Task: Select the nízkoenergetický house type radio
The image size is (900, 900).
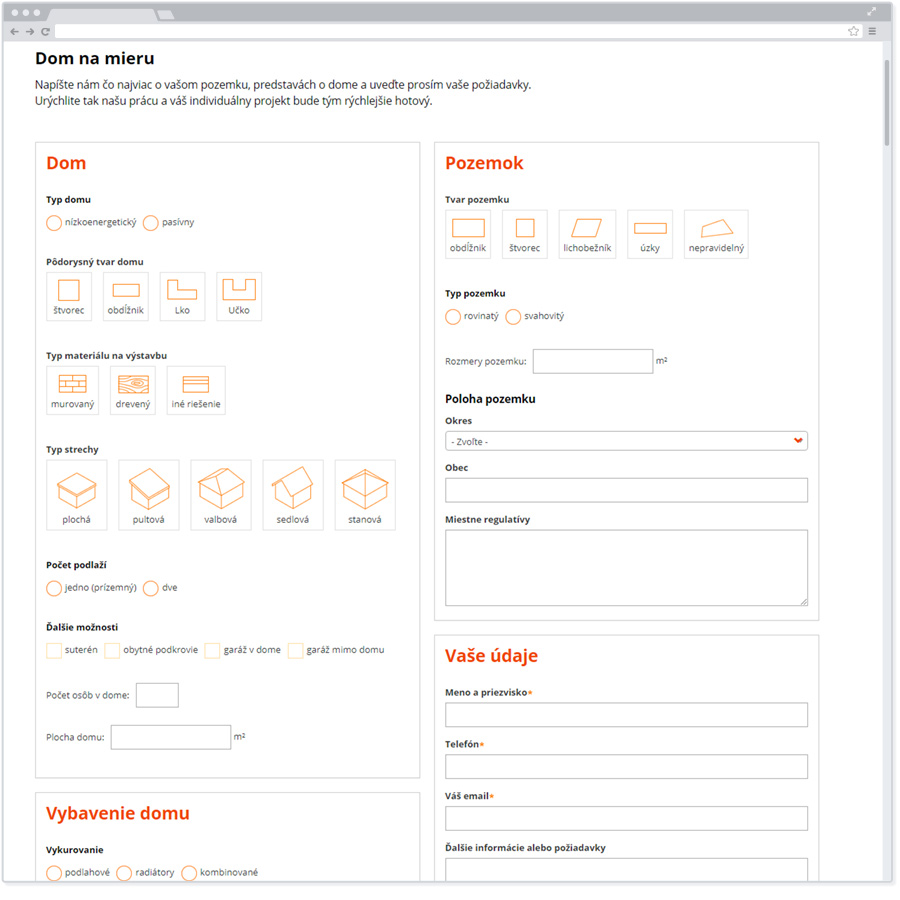Action: coord(54,223)
